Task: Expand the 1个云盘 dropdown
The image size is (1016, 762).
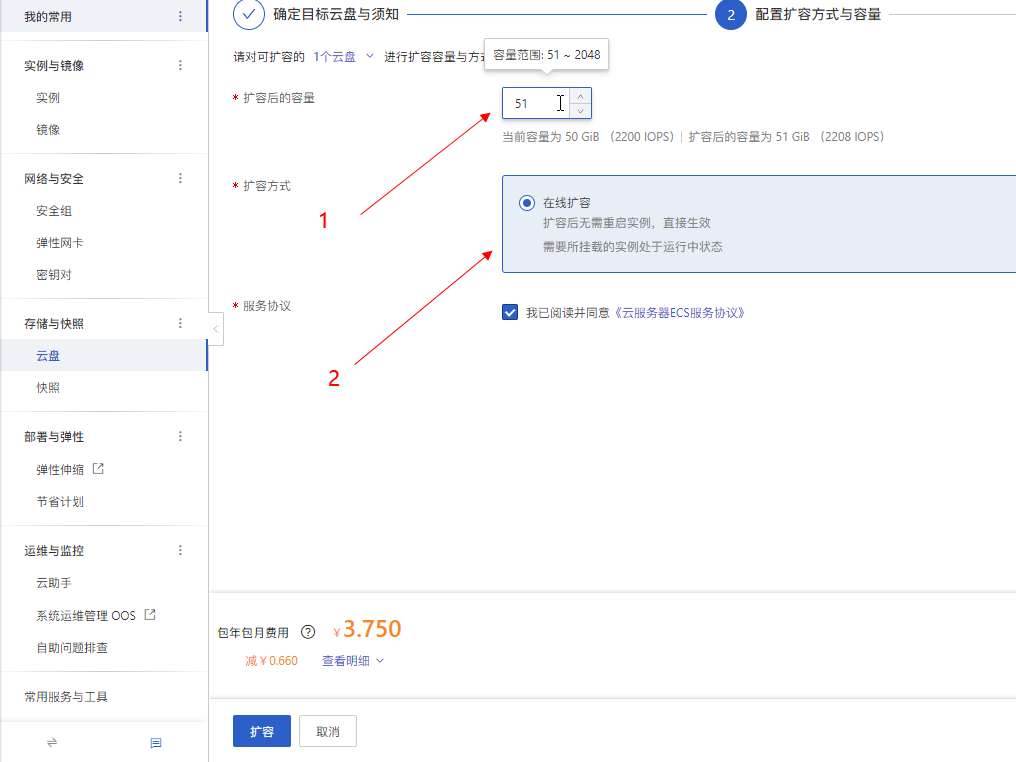Action: 343,57
